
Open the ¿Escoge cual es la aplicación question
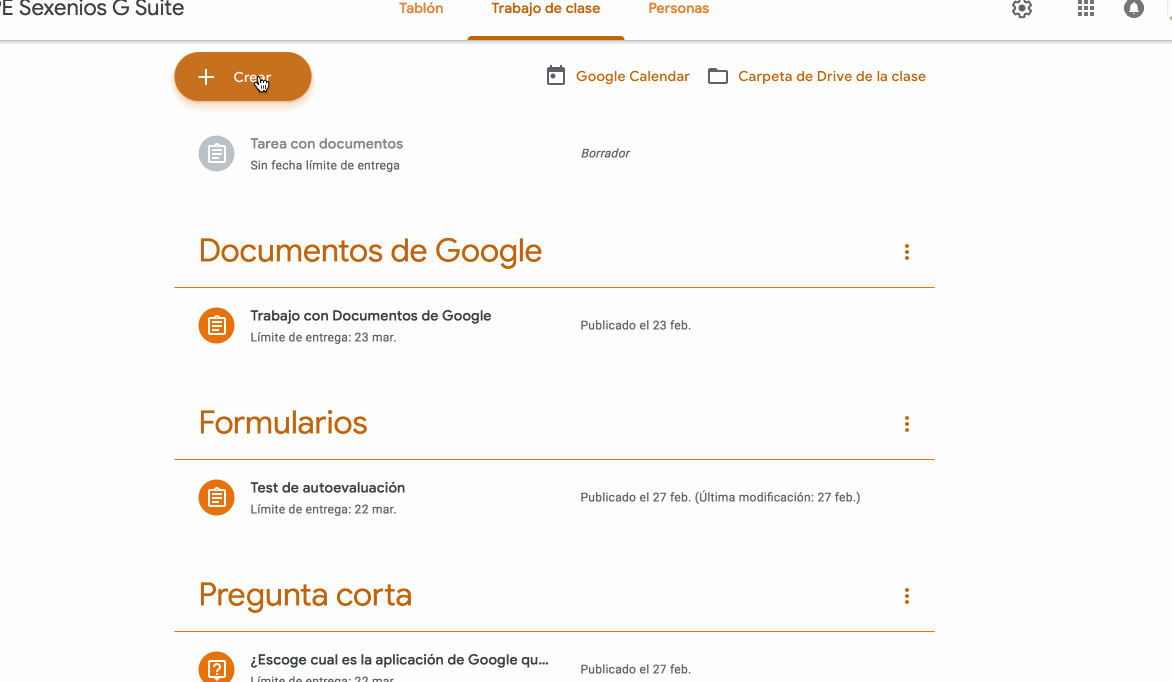pos(399,660)
